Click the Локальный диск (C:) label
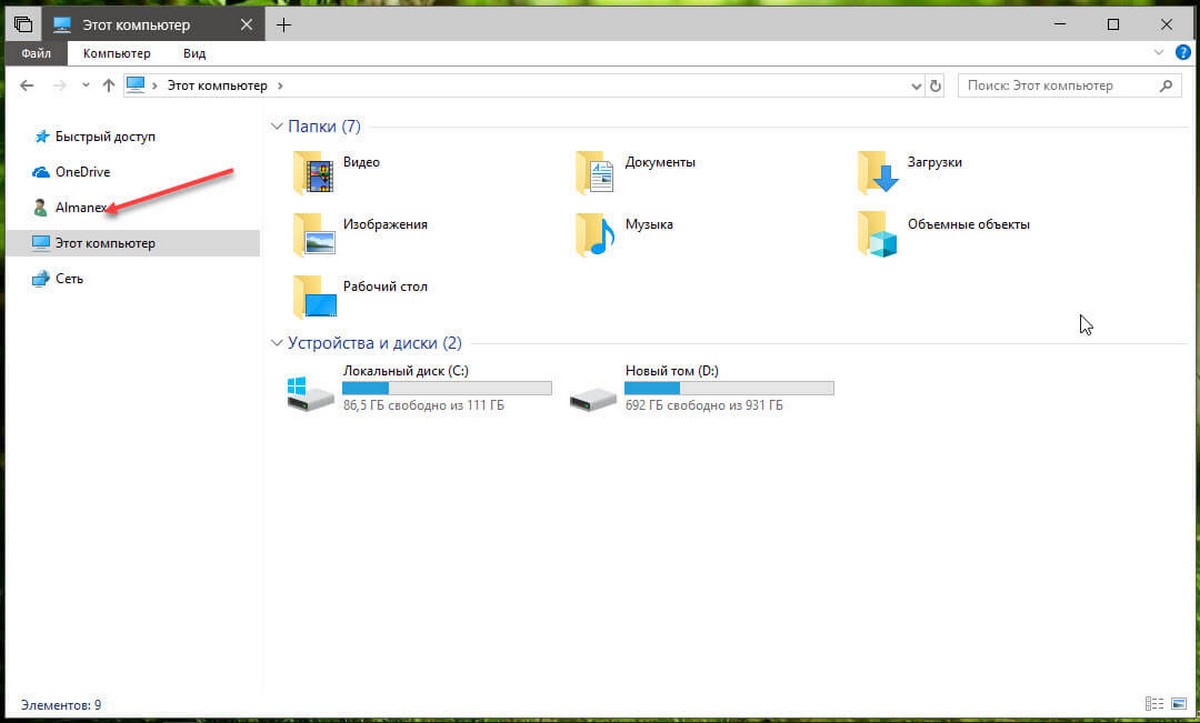 click(x=405, y=371)
